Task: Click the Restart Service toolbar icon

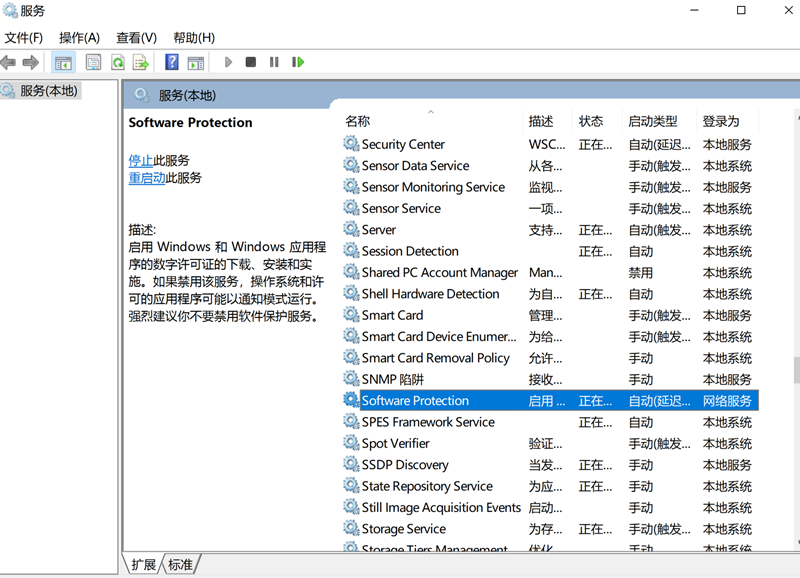Action: [x=297, y=62]
